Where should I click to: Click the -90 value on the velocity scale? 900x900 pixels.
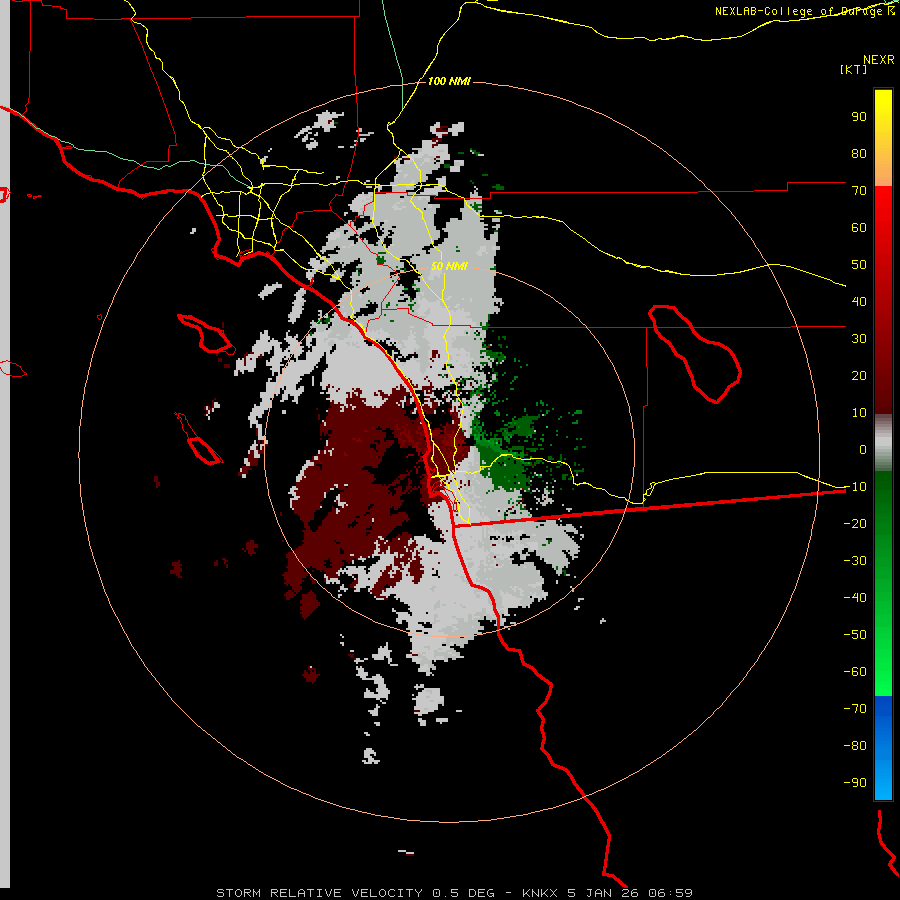click(855, 783)
